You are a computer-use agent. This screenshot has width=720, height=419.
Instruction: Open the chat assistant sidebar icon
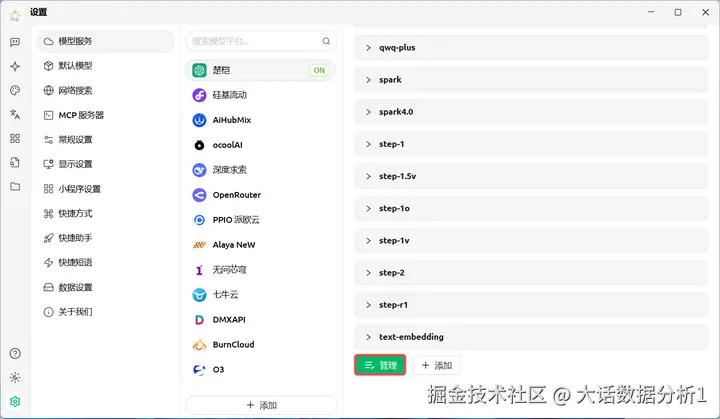[x=15, y=42]
